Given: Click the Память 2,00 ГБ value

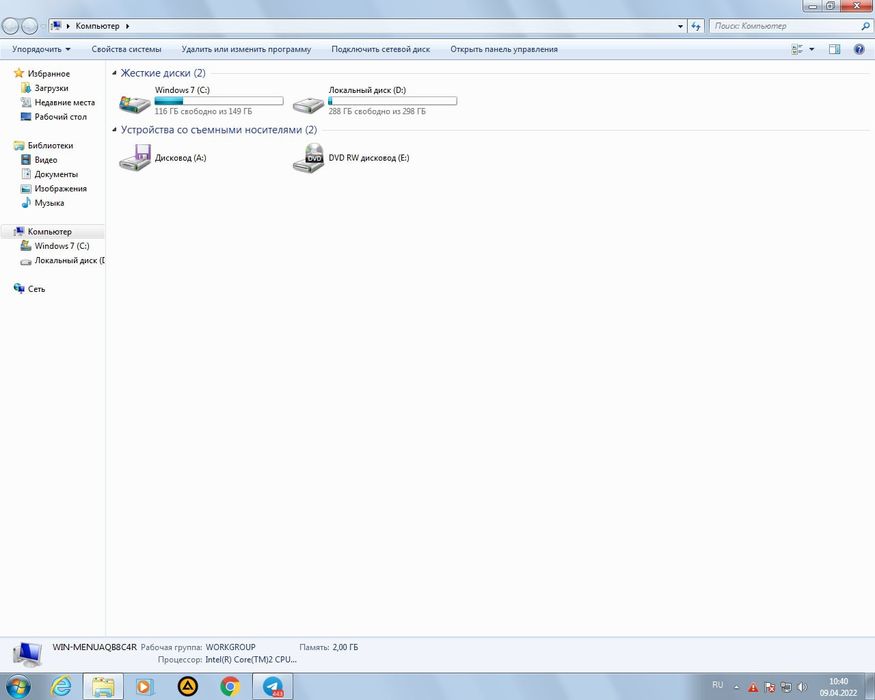Looking at the screenshot, I should point(345,647).
